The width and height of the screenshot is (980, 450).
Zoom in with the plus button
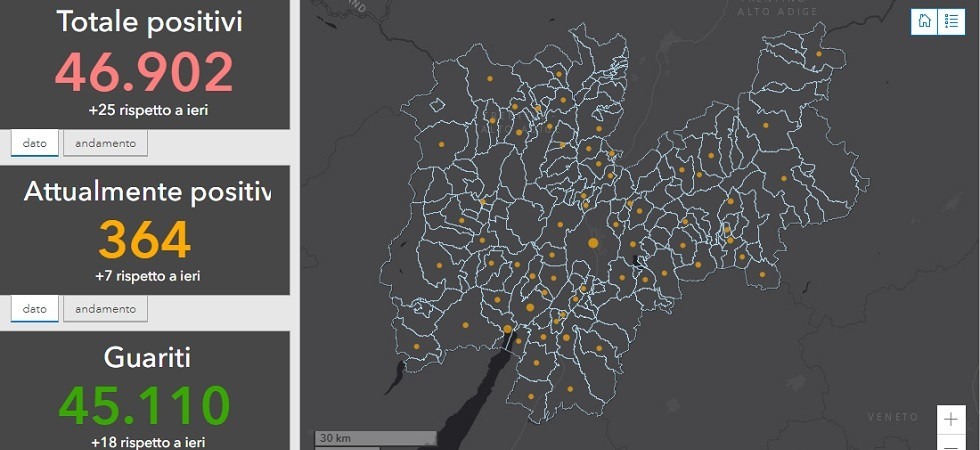click(951, 419)
